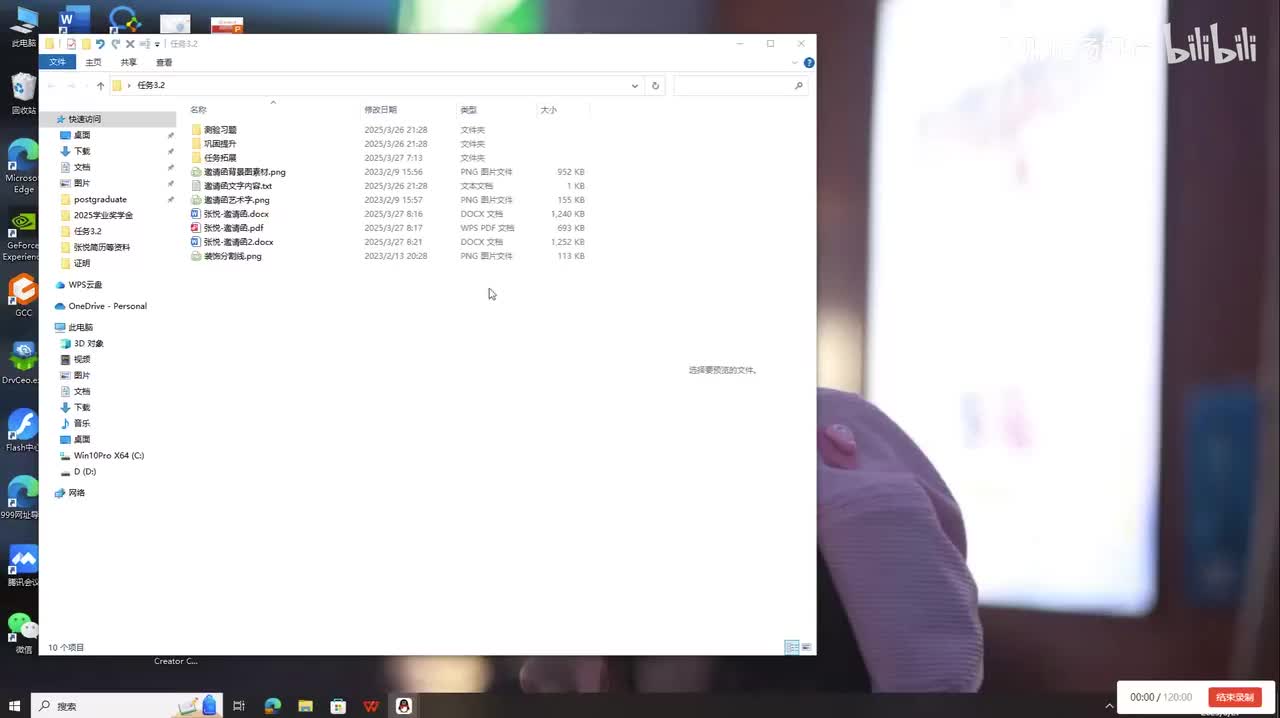The width and height of the screenshot is (1280, 718).
Task: Open the Explorer help question mark icon
Action: pos(809,62)
